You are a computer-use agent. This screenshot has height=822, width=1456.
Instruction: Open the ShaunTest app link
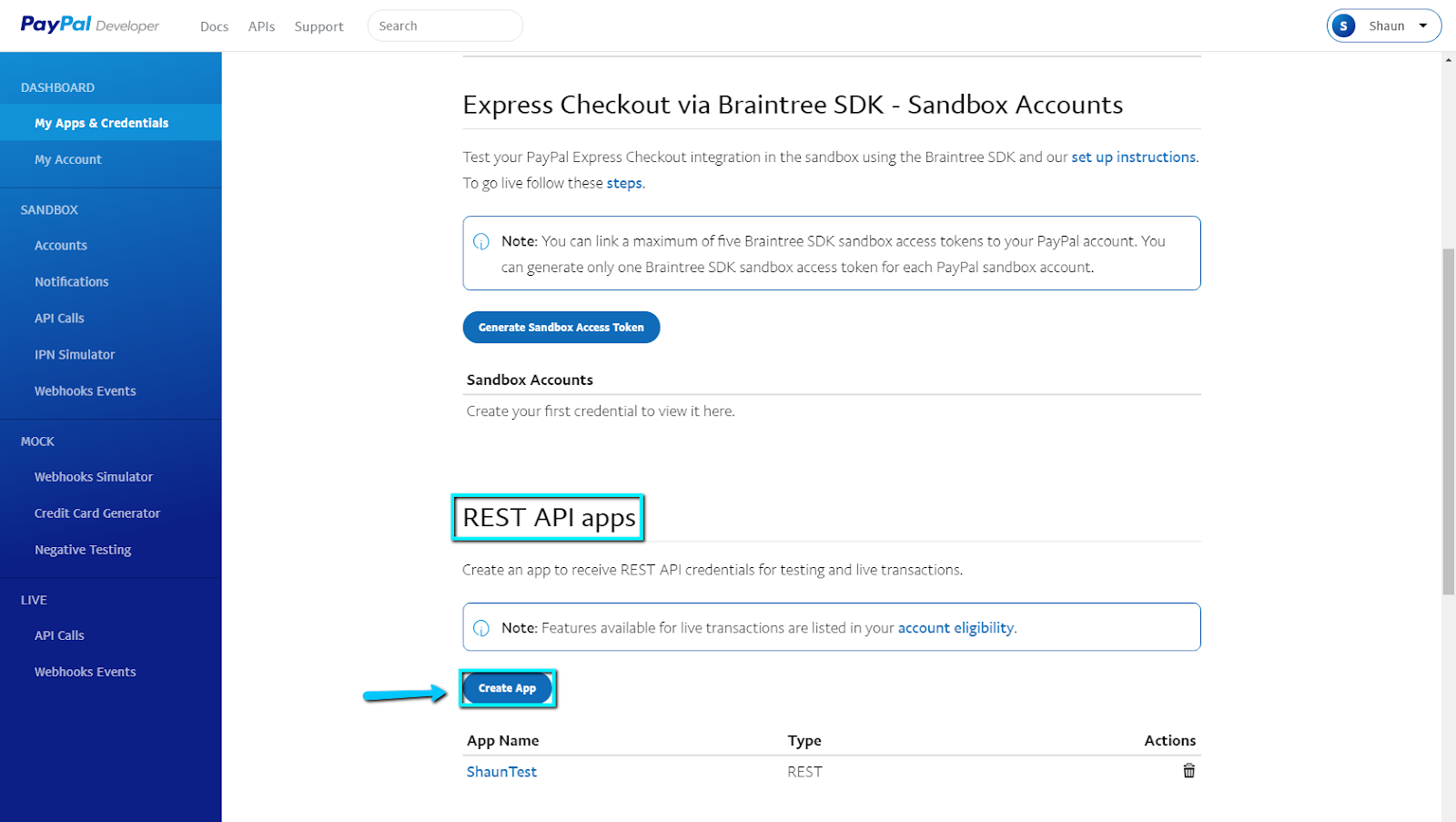click(x=501, y=772)
